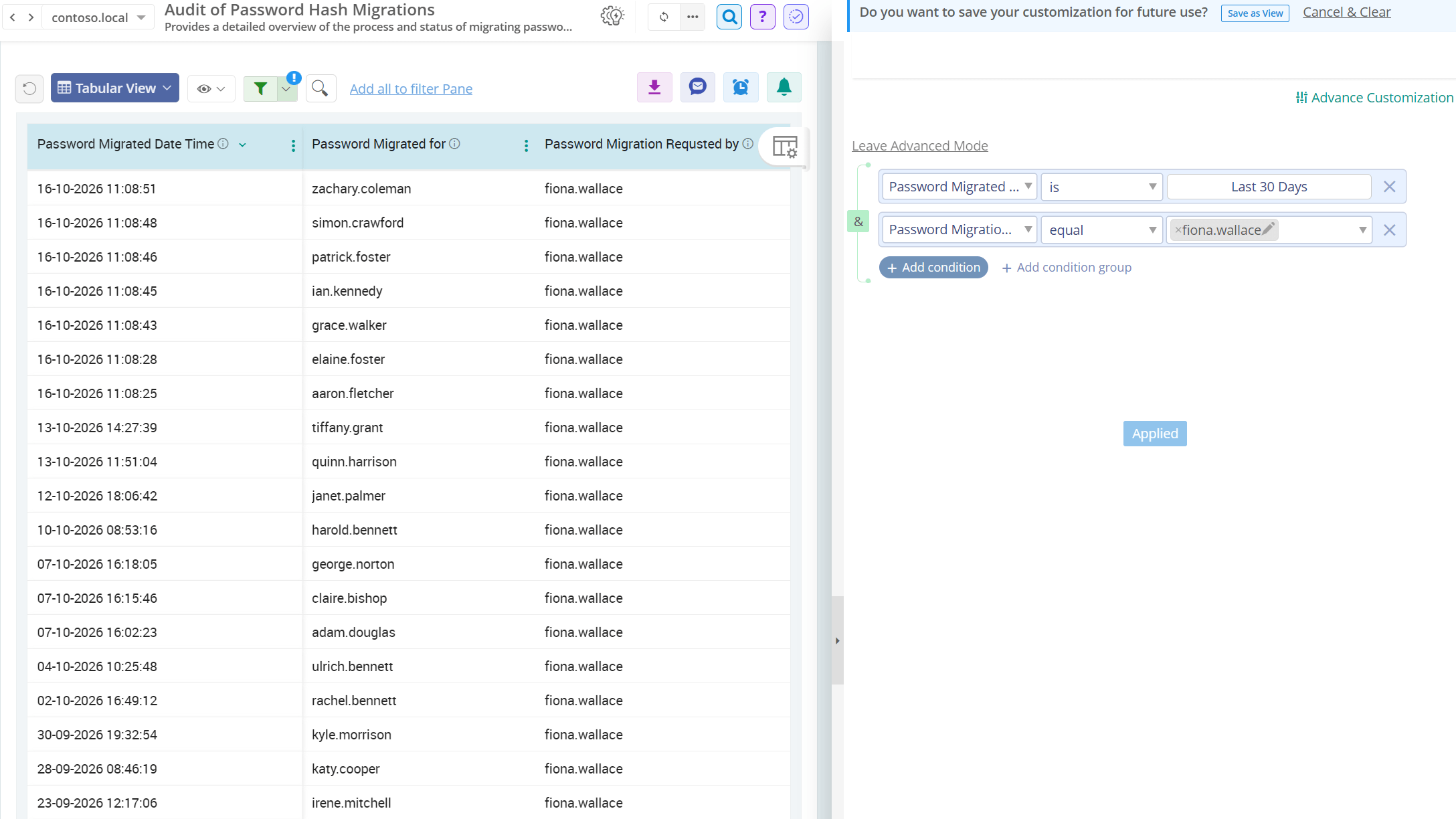Click the Cancel & Clear link
1456x819 pixels.
[x=1346, y=12]
